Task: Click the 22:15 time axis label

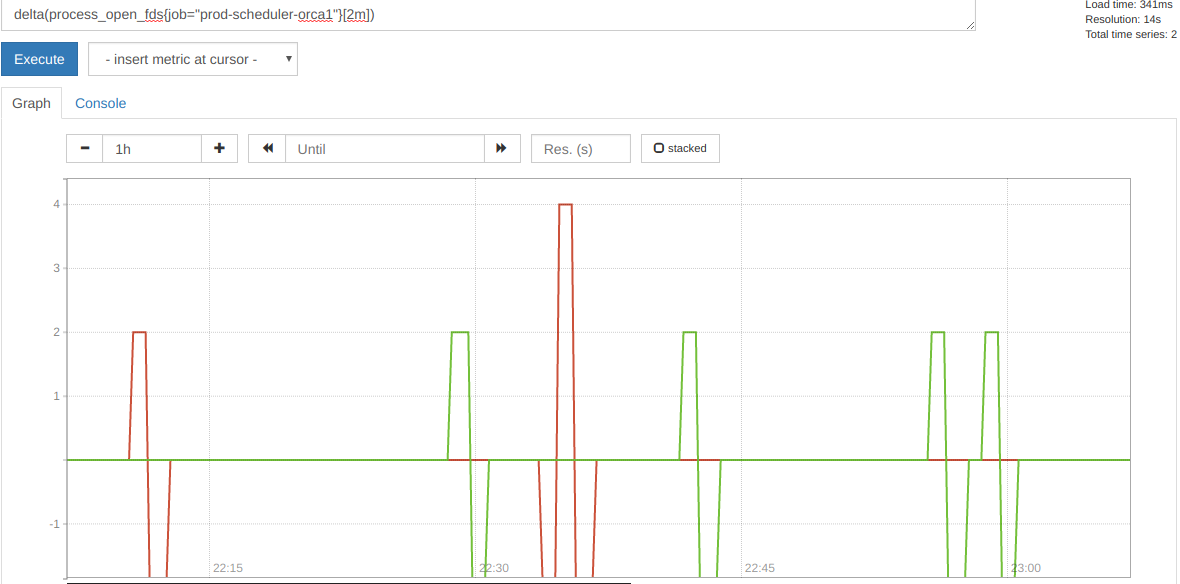Action: [228, 567]
